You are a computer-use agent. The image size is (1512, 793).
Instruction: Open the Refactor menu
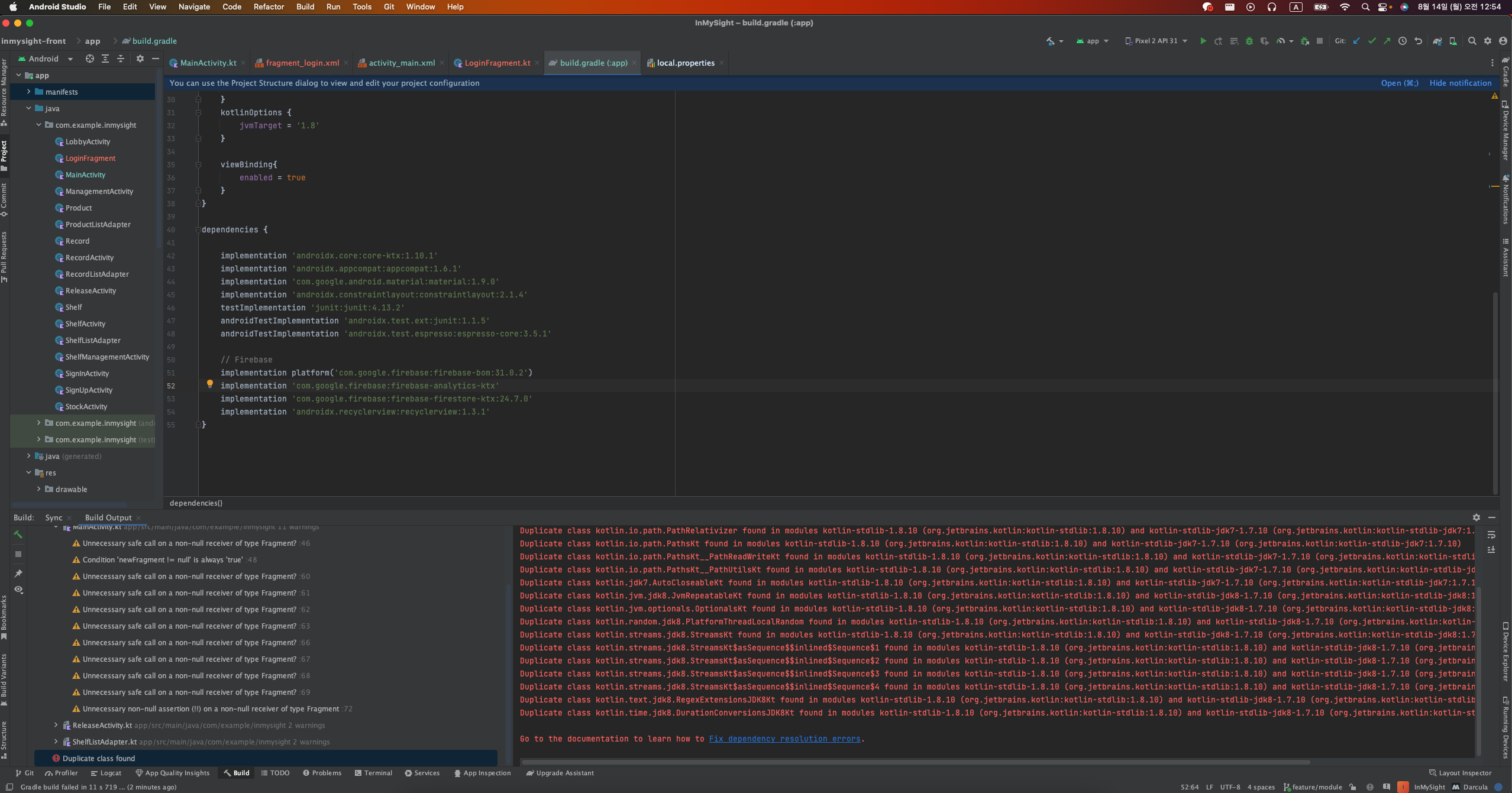point(269,7)
